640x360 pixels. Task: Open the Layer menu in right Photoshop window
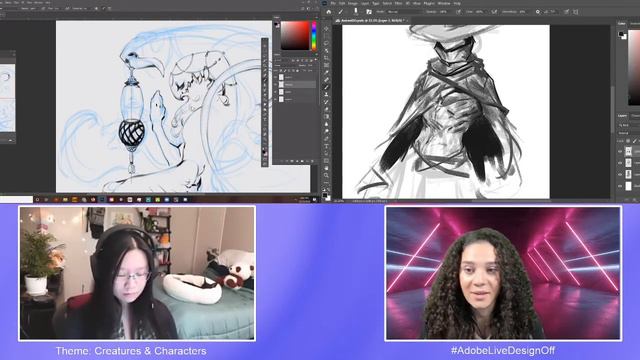coord(364,3)
